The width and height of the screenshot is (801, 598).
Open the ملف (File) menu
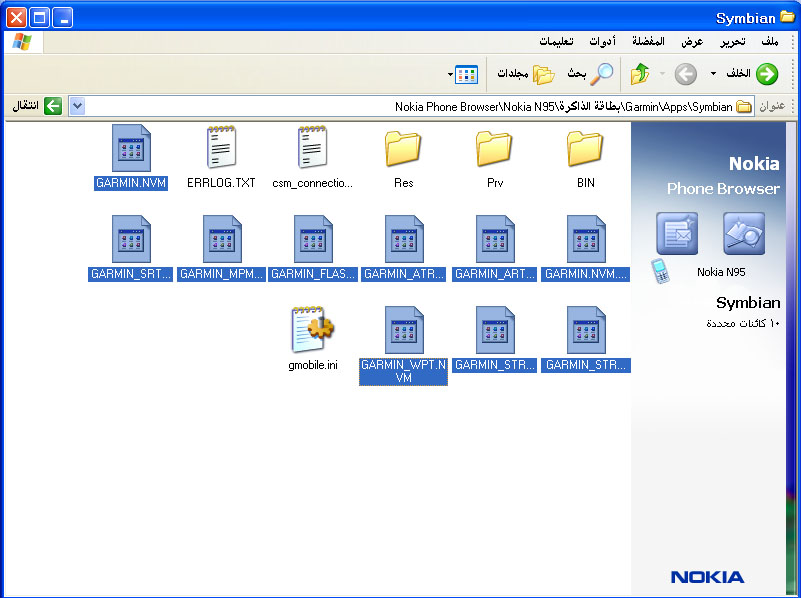[769, 41]
